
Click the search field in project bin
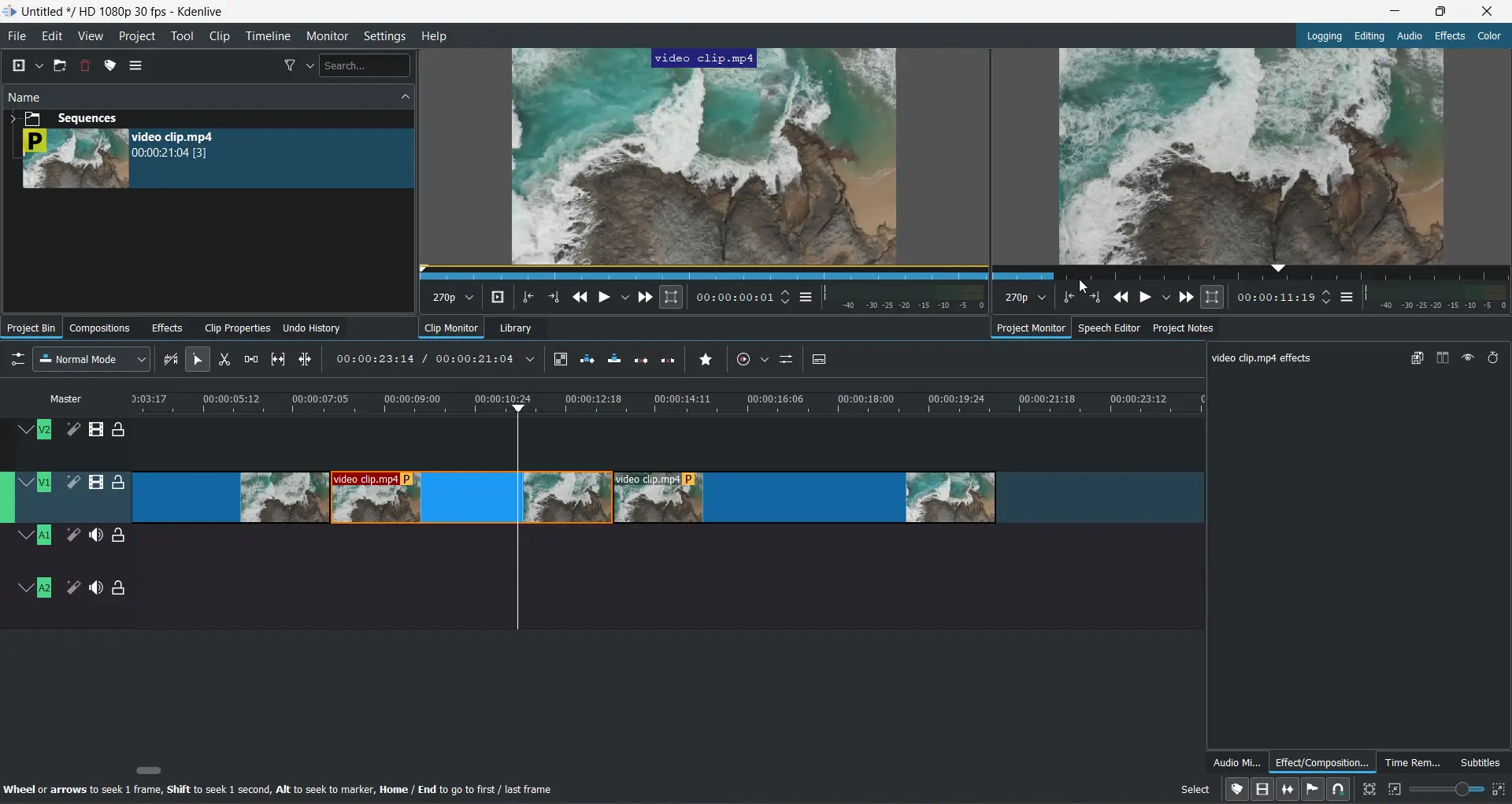366,66
